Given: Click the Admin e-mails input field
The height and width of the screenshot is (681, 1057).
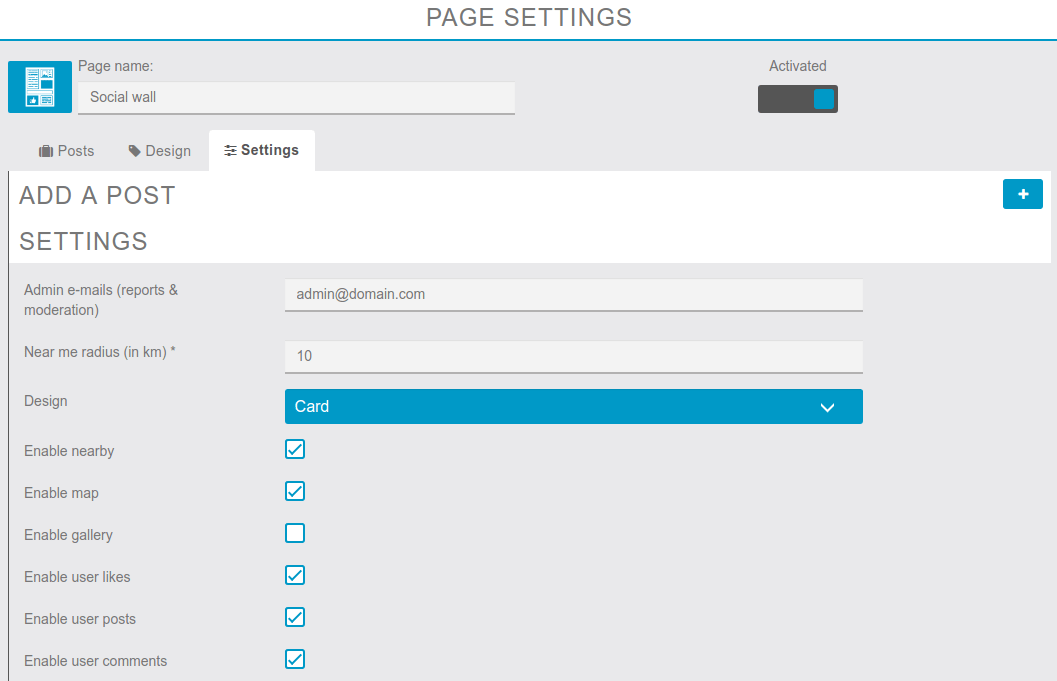Looking at the screenshot, I should (574, 295).
